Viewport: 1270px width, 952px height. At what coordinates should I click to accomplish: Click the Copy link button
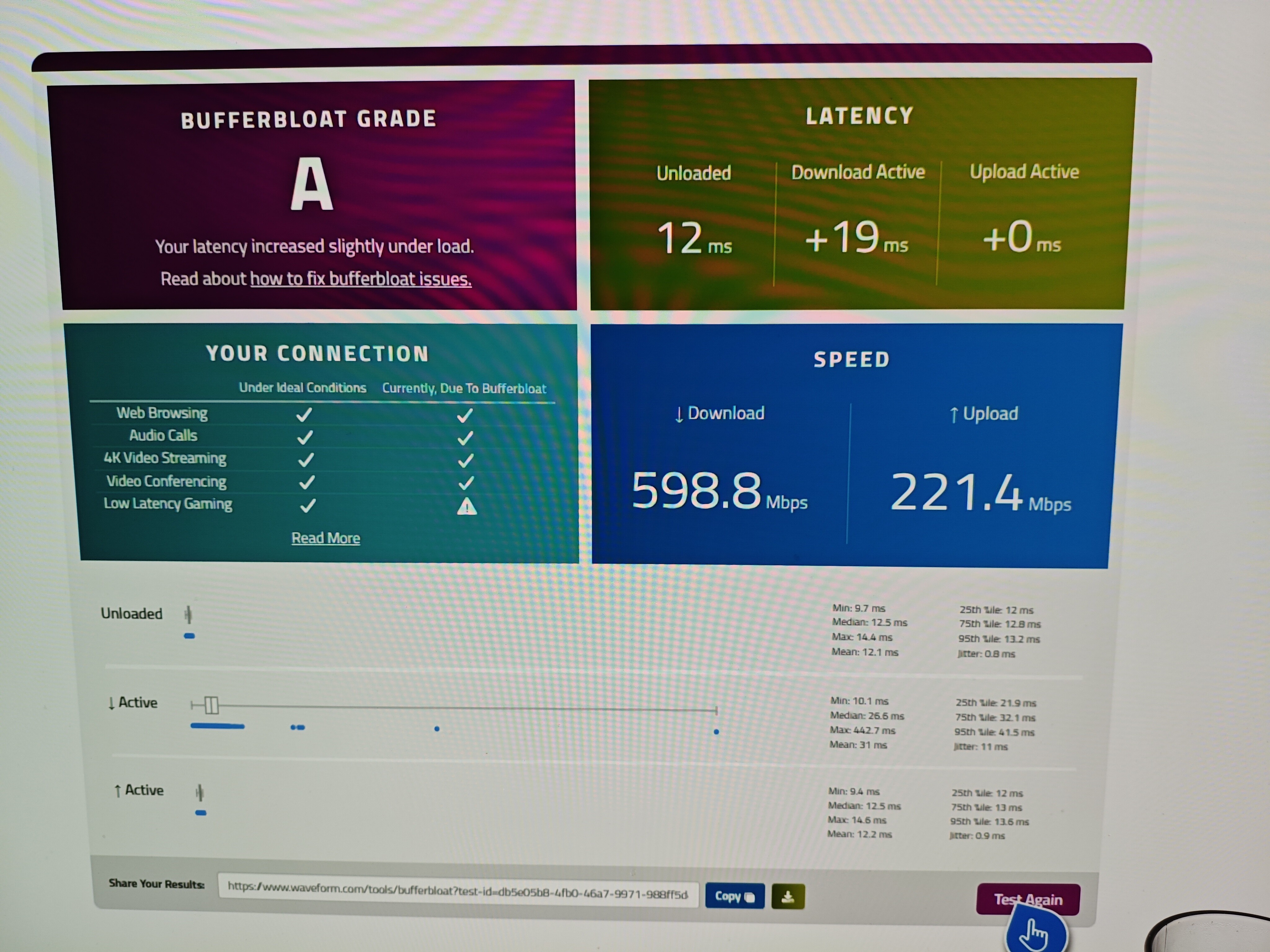[x=734, y=896]
